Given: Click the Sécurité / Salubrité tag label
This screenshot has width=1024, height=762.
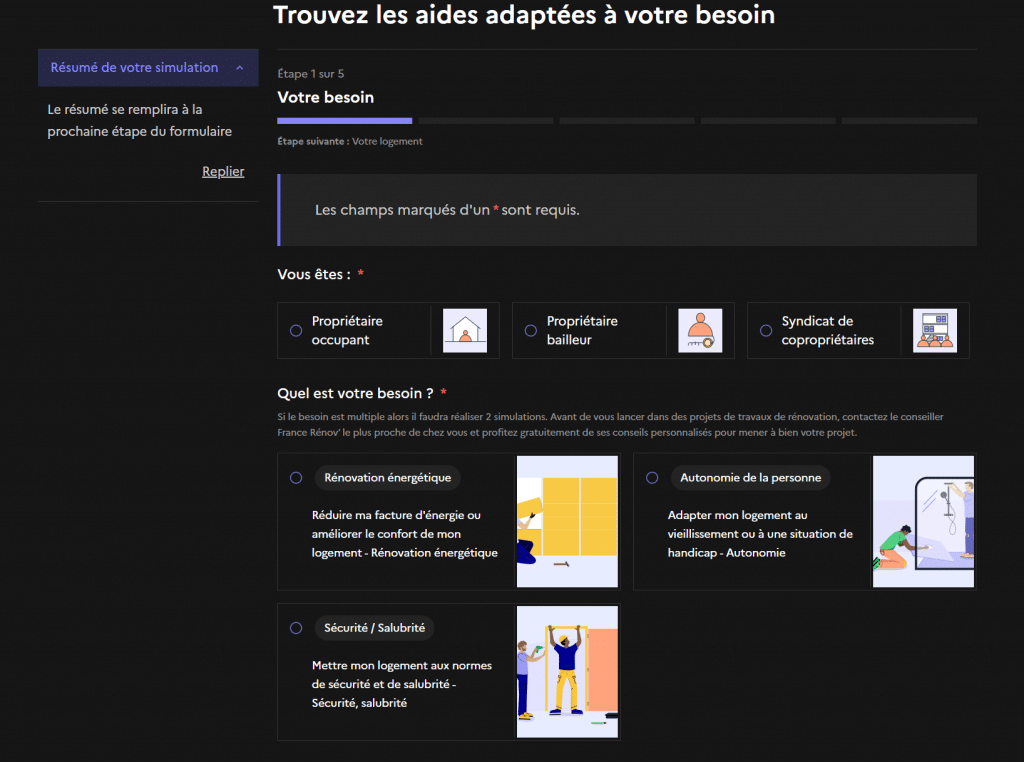Looking at the screenshot, I should tap(374, 628).
